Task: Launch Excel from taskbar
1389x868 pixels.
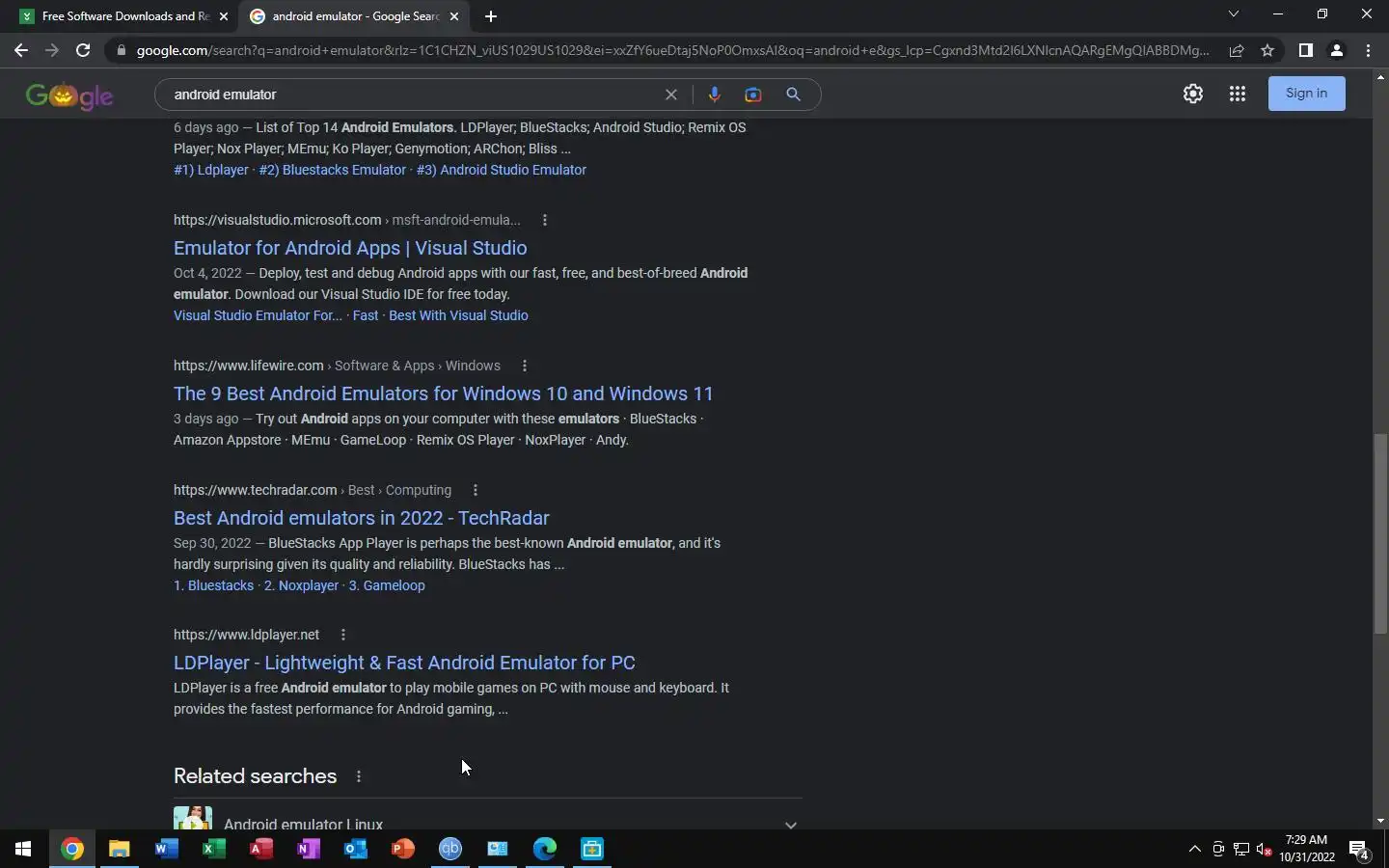Action: (x=213, y=849)
